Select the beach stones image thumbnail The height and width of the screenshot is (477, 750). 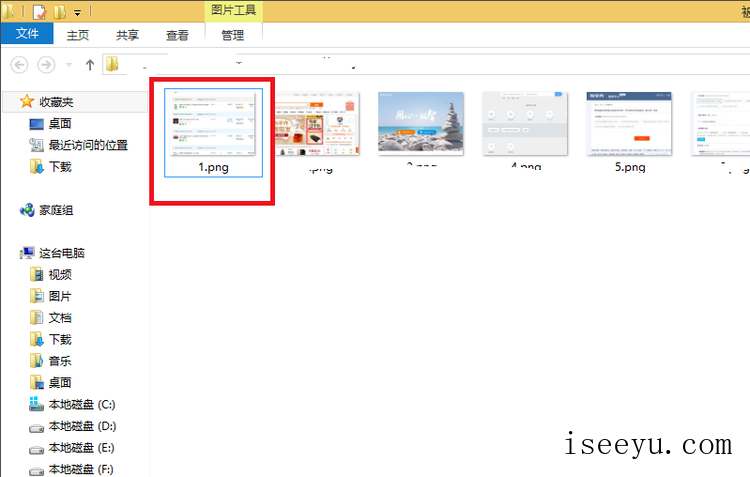pos(421,123)
